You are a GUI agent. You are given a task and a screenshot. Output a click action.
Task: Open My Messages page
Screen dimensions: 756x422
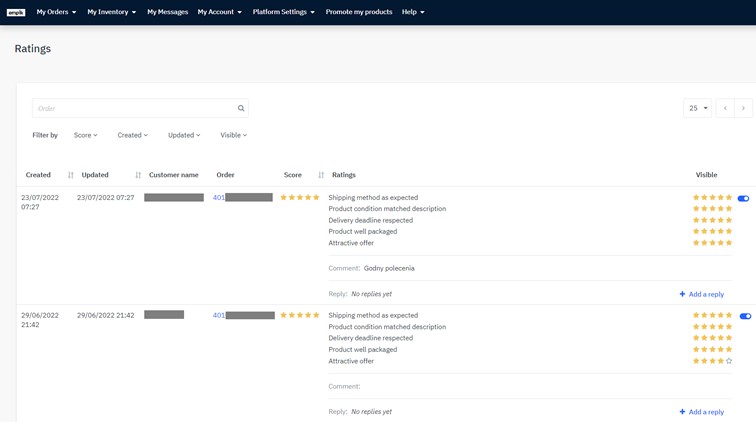pyautogui.click(x=167, y=12)
